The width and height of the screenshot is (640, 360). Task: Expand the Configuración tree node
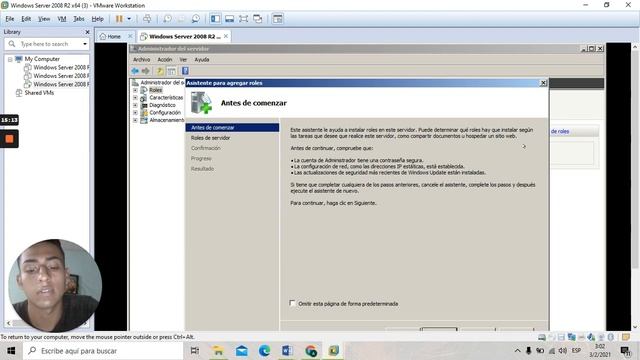[136, 113]
